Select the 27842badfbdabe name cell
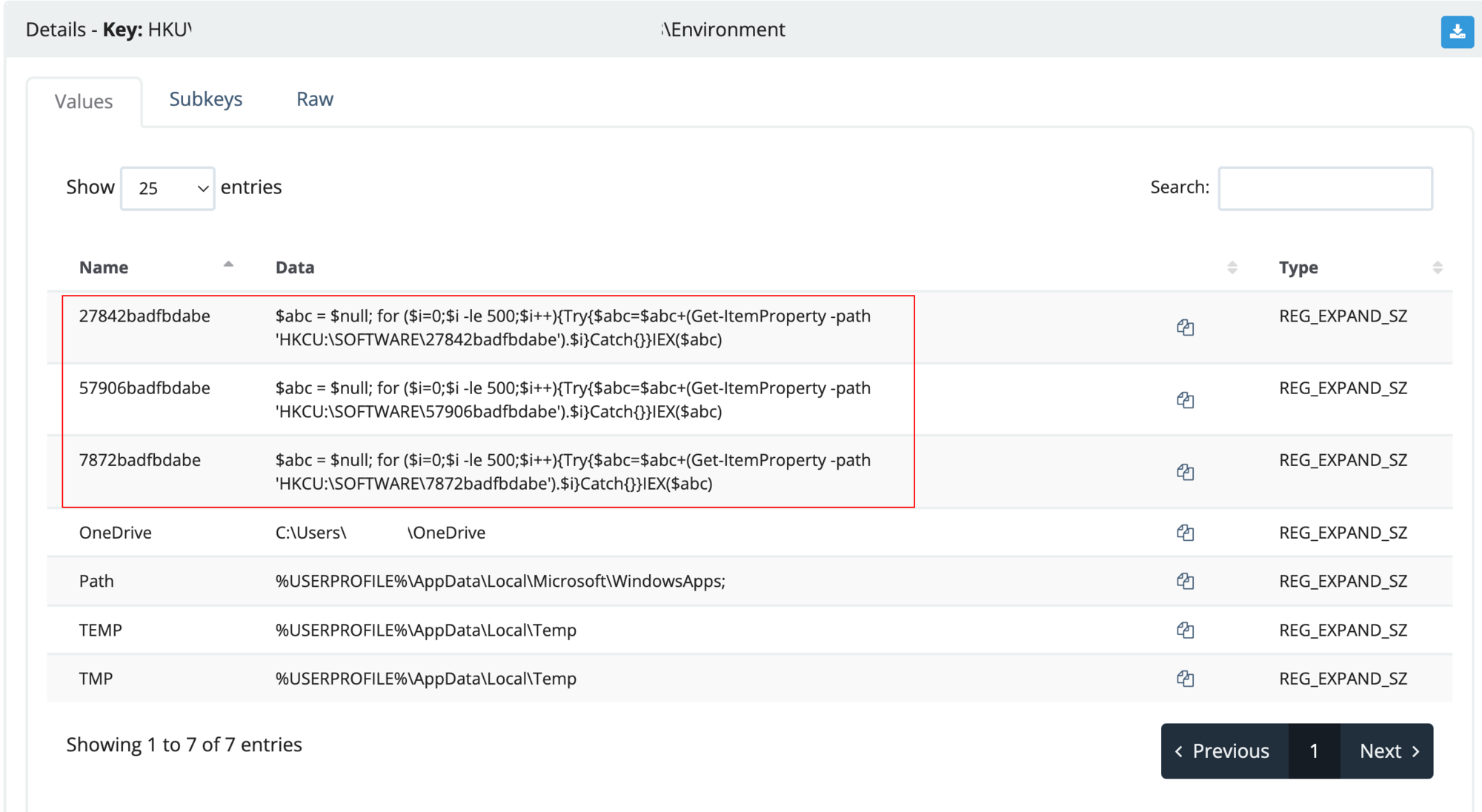 click(144, 316)
